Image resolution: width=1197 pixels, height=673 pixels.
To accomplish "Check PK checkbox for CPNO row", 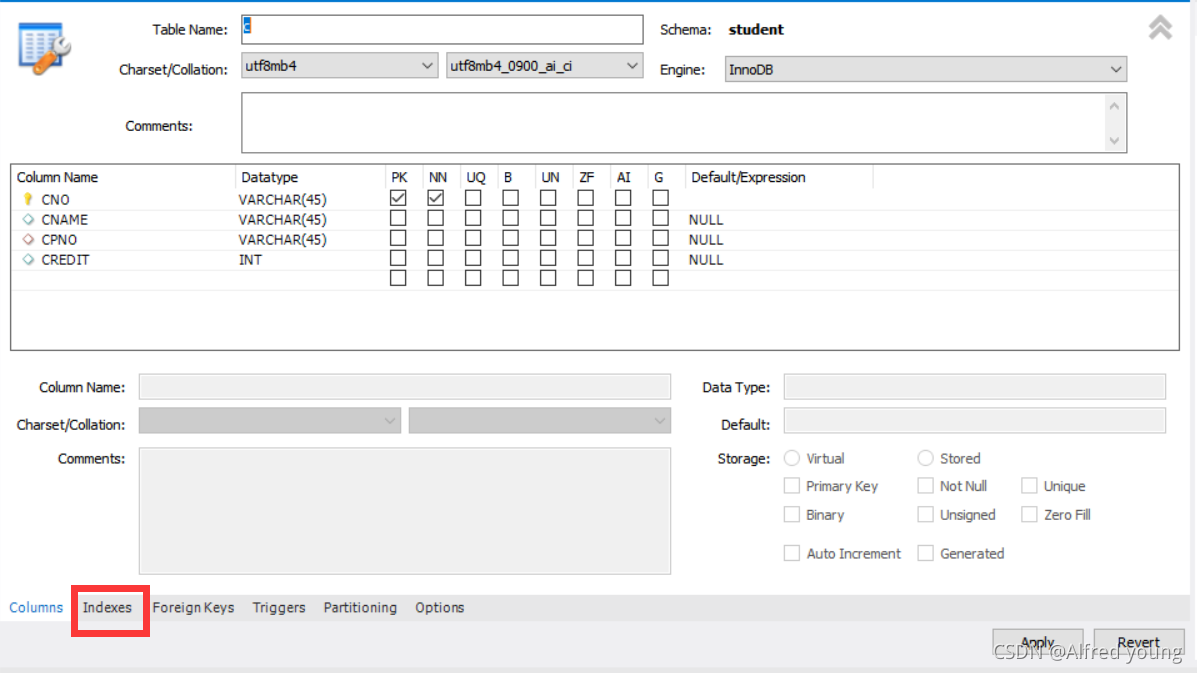I will 398,238.
